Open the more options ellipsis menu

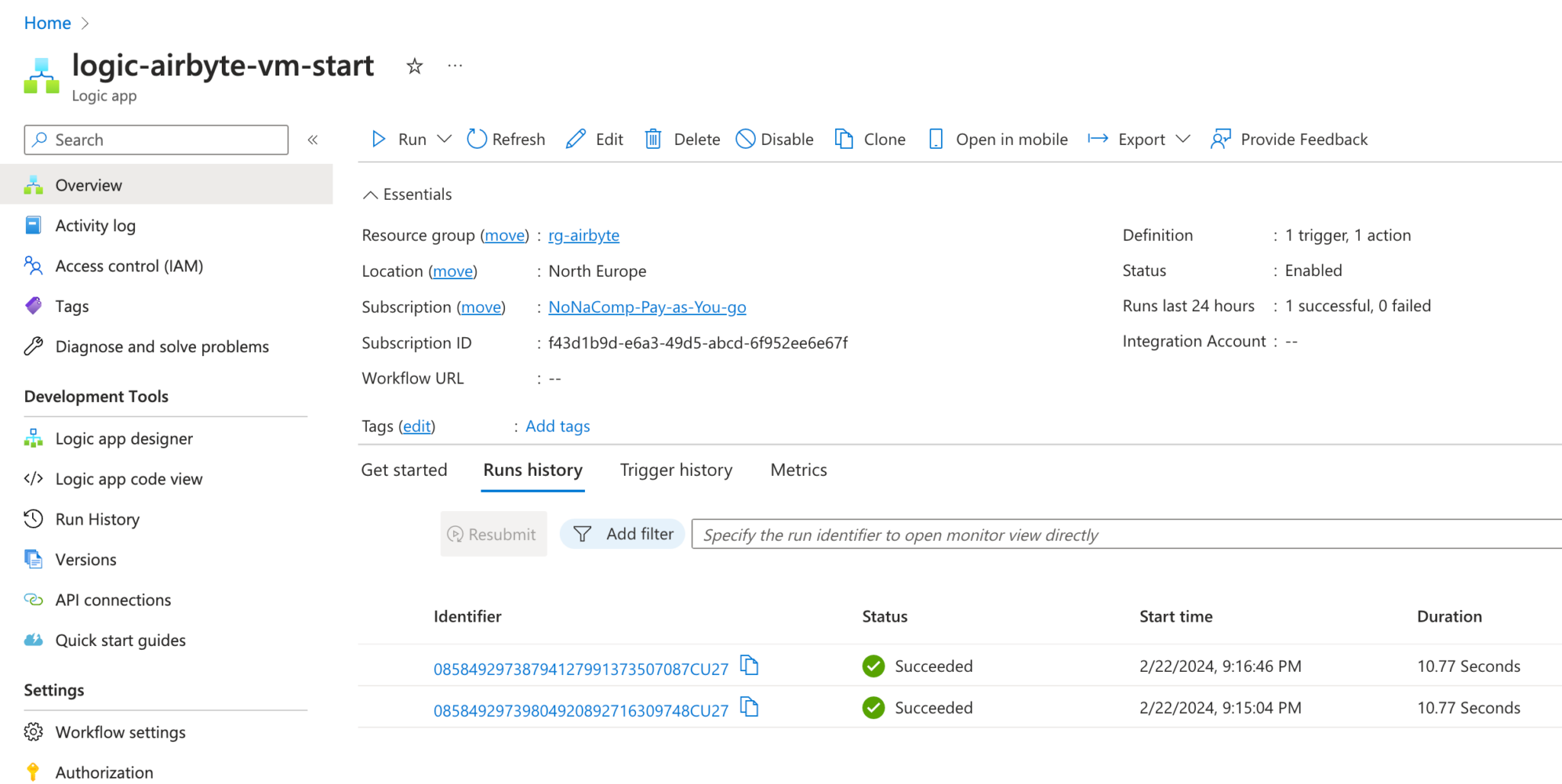point(455,66)
